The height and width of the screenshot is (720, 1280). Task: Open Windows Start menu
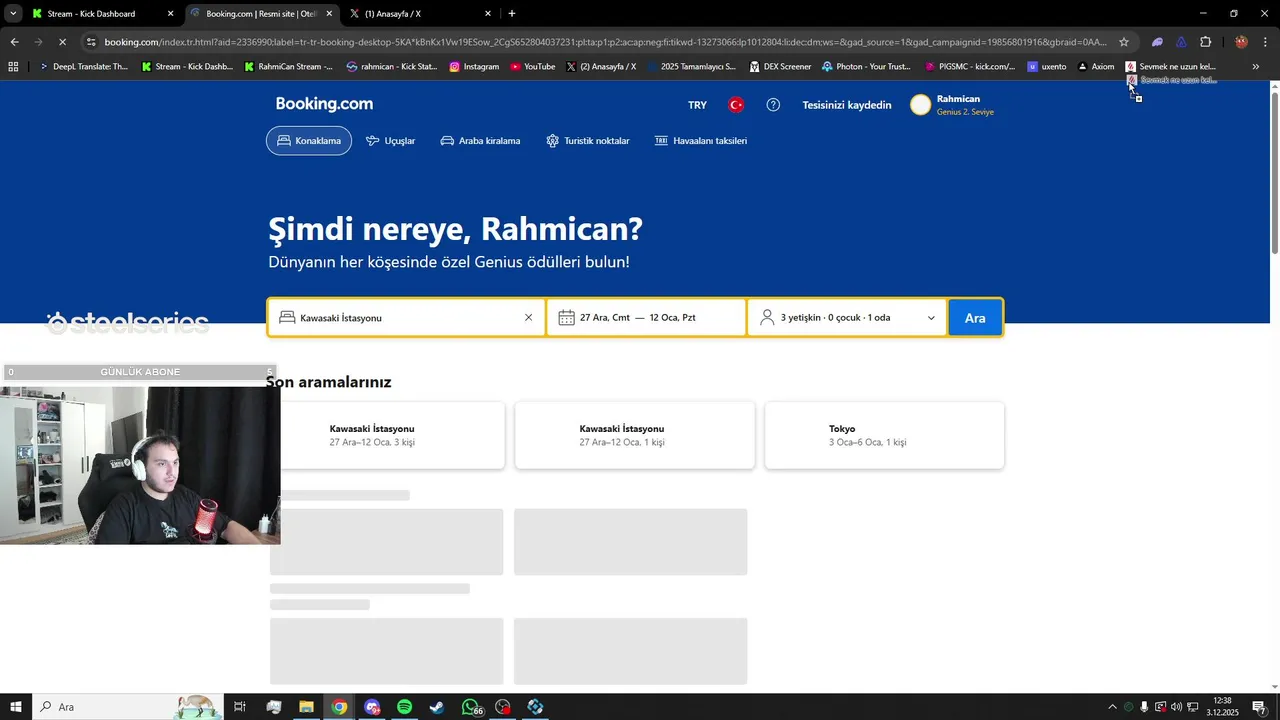pyautogui.click(x=15, y=707)
